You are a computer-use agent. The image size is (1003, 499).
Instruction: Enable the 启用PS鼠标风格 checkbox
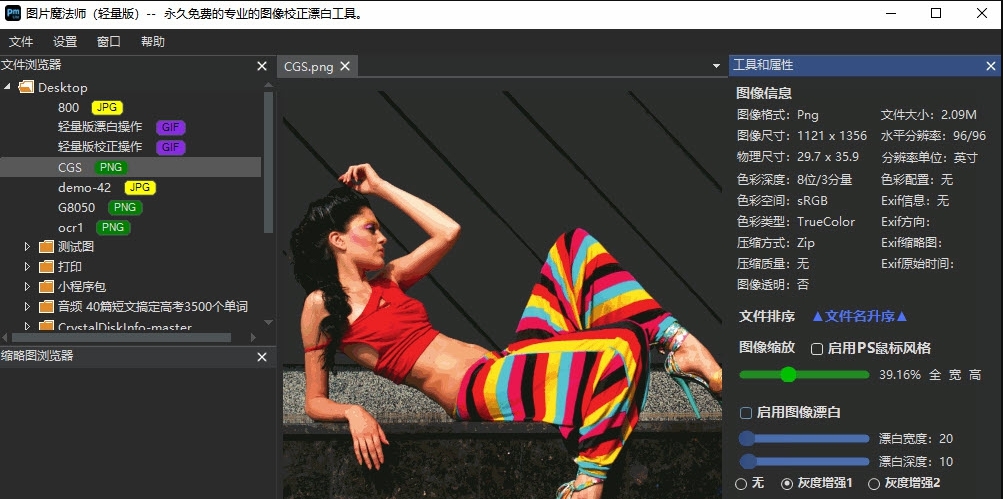(x=817, y=349)
